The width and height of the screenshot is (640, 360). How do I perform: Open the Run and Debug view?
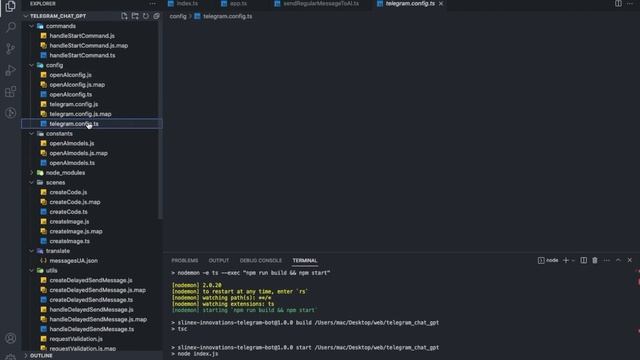(x=11, y=70)
